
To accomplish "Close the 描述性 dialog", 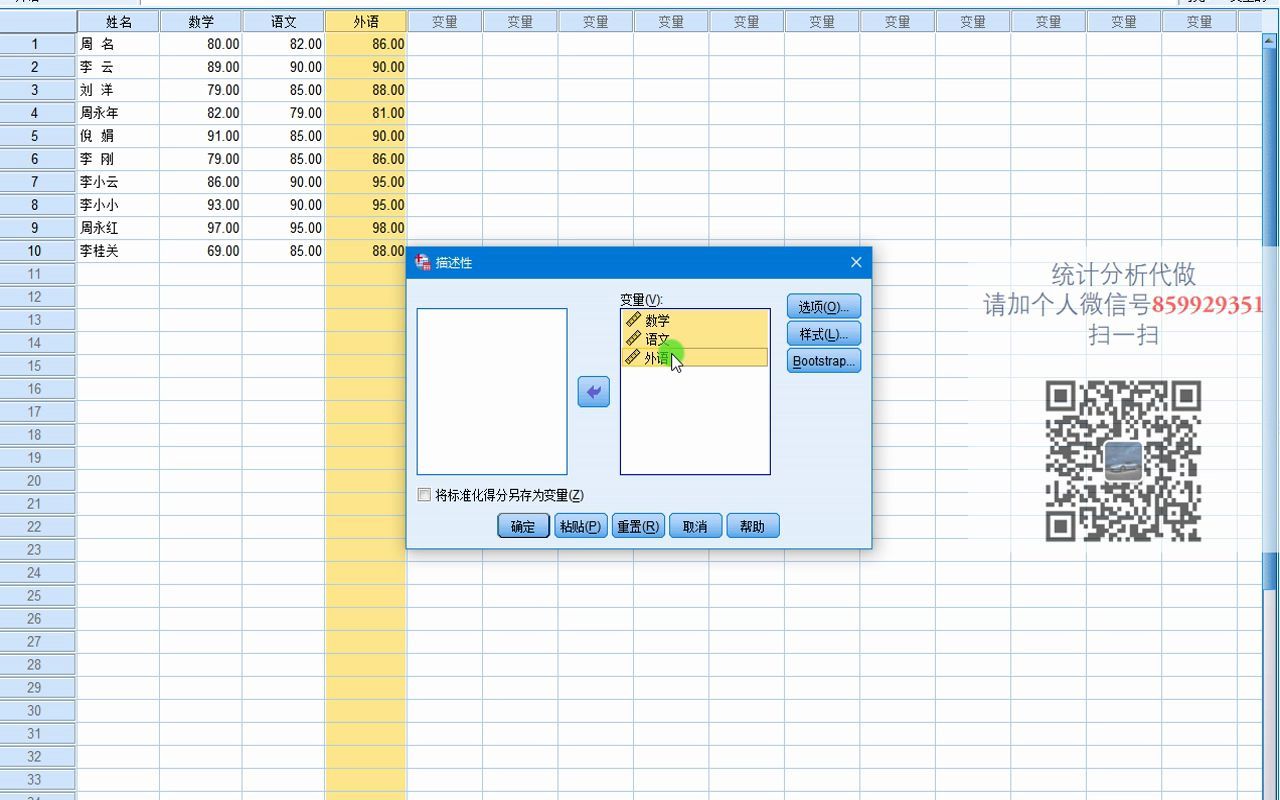I will coord(856,262).
